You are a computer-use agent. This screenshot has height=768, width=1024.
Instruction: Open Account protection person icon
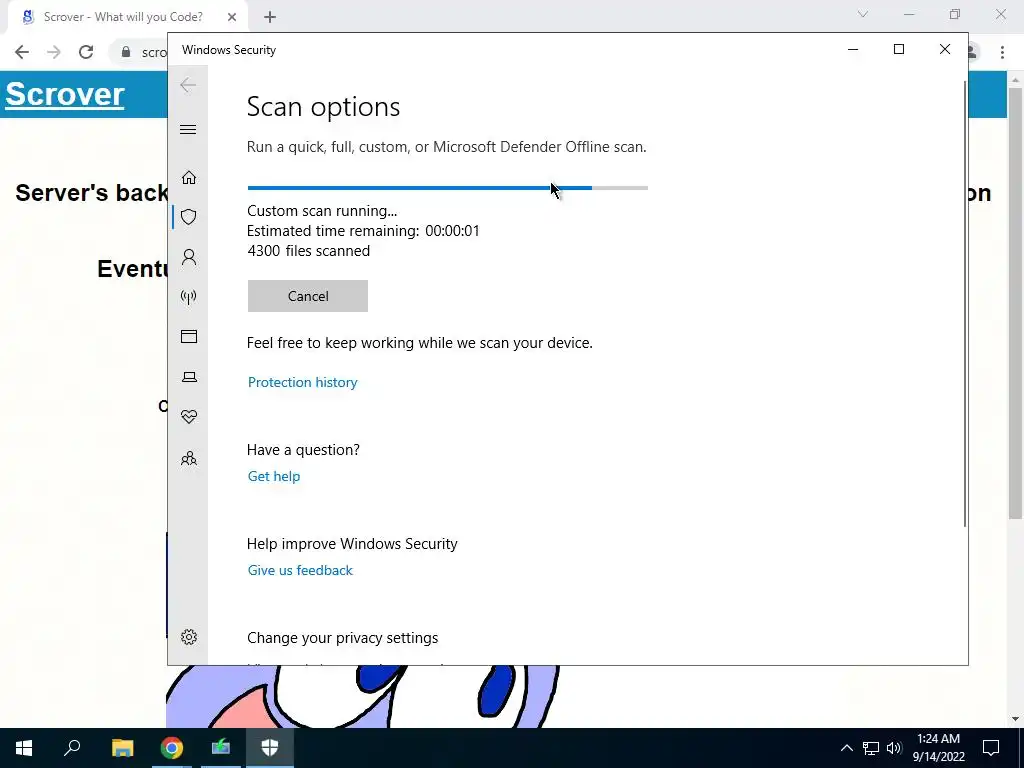pyautogui.click(x=189, y=257)
